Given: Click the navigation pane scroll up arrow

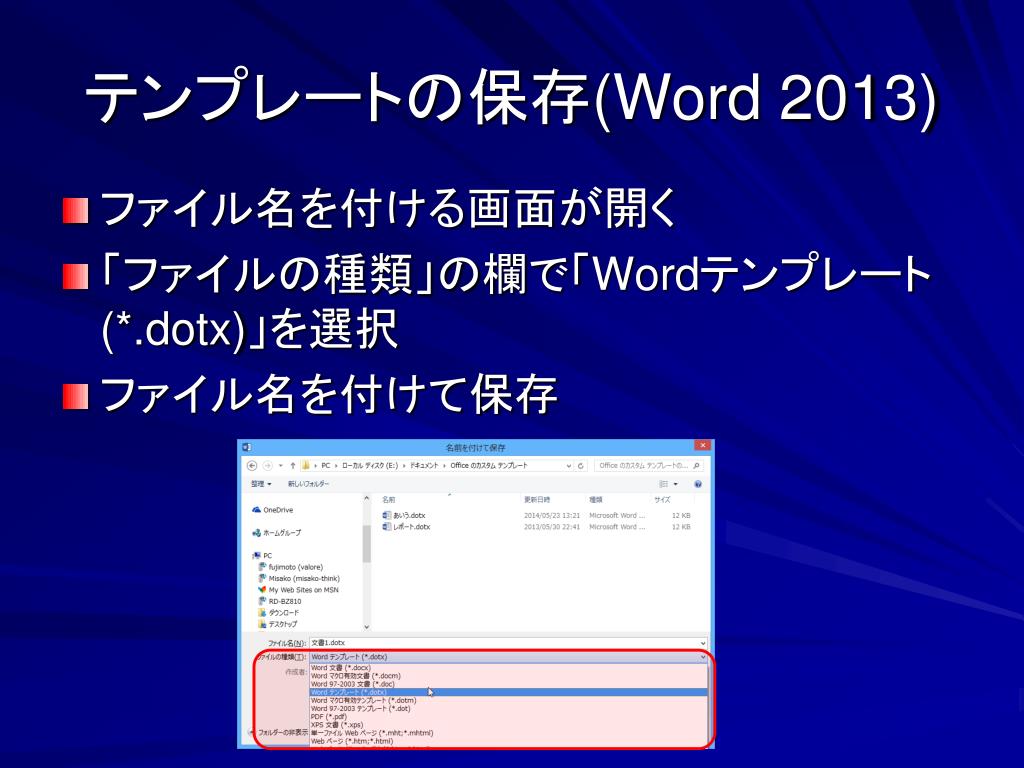Looking at the screenshot, I should (x=366, y=498).
